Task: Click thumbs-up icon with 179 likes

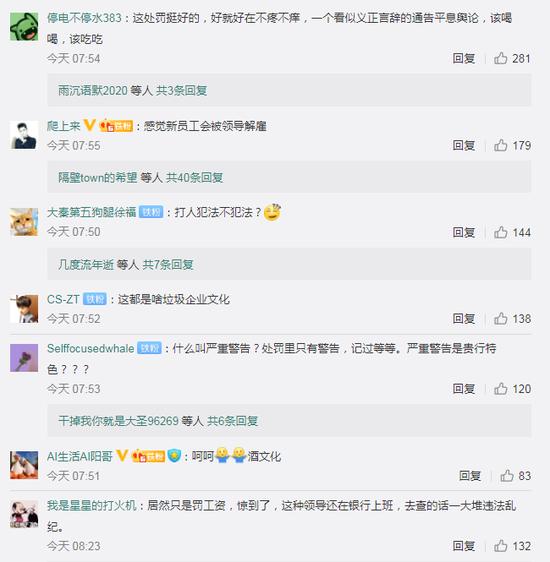Action: pyautogui.click(x=501, y=145)
